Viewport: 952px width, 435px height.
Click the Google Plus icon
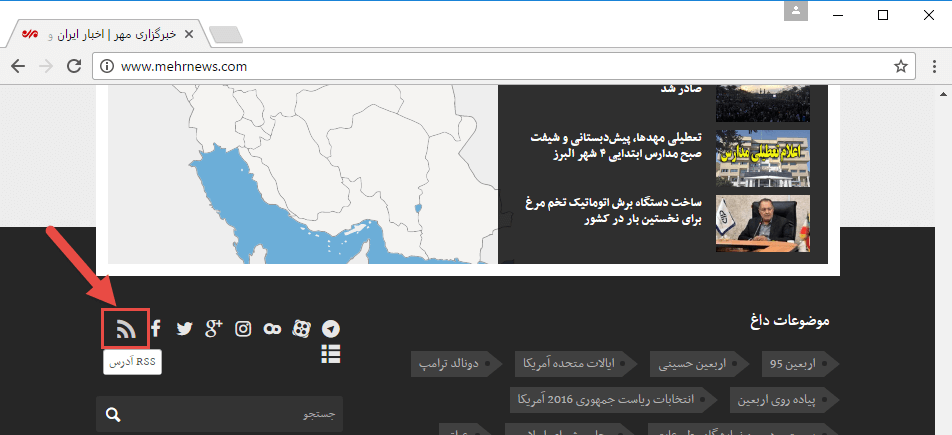(x=213, y=329)
